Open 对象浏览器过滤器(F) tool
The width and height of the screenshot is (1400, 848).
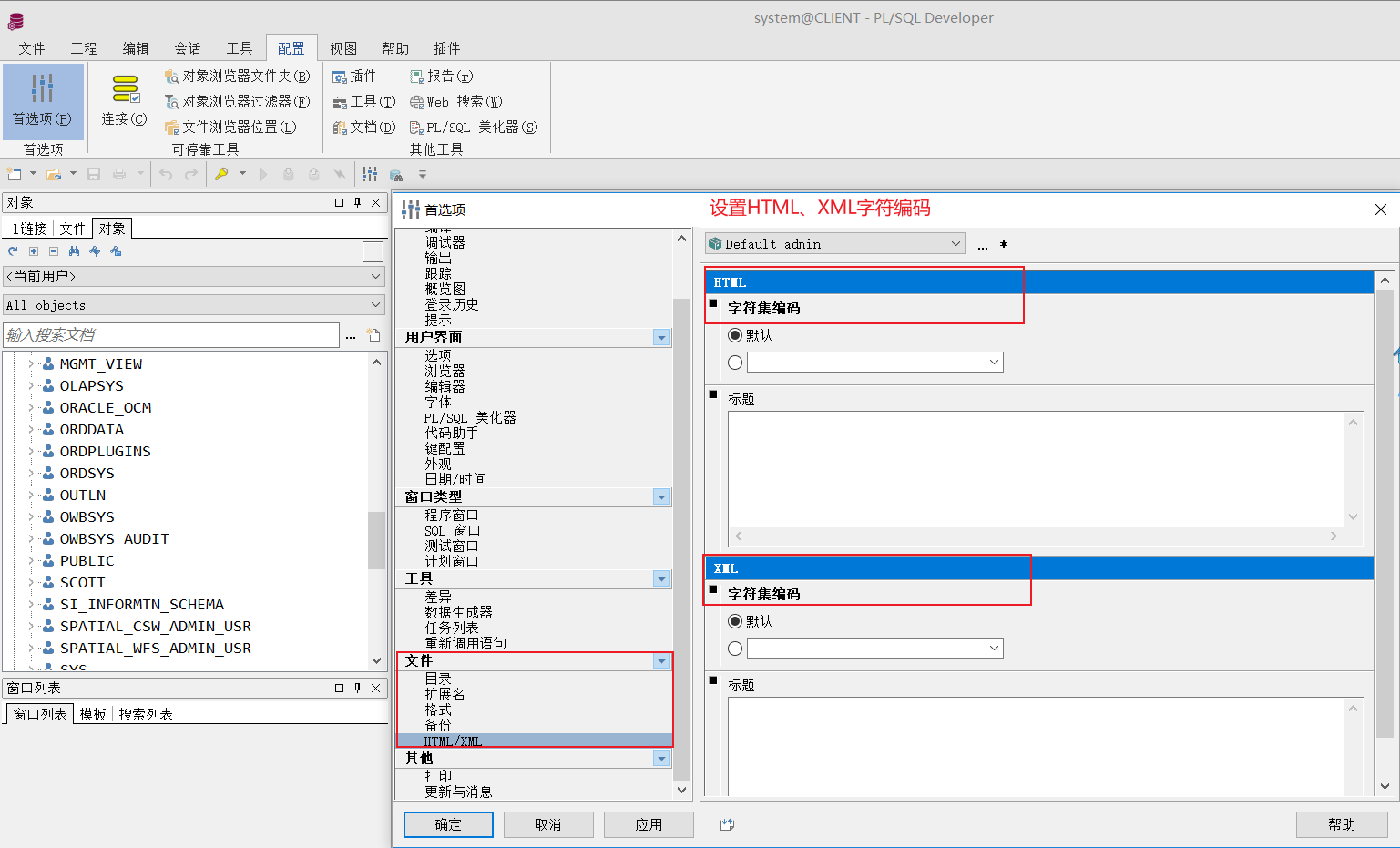(237, 102)
